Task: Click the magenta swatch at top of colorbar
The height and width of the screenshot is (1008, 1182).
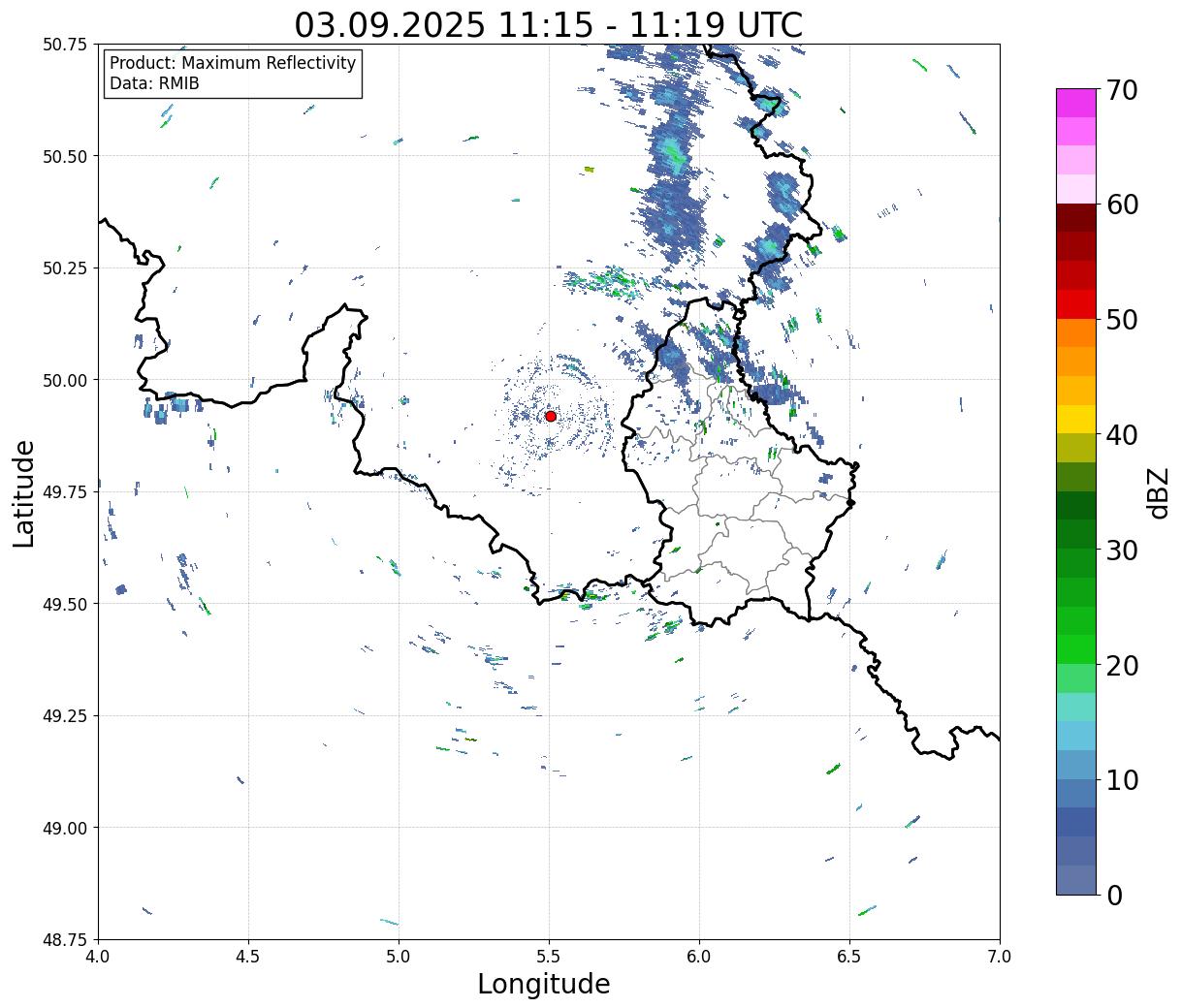Action: [1076, 103]
